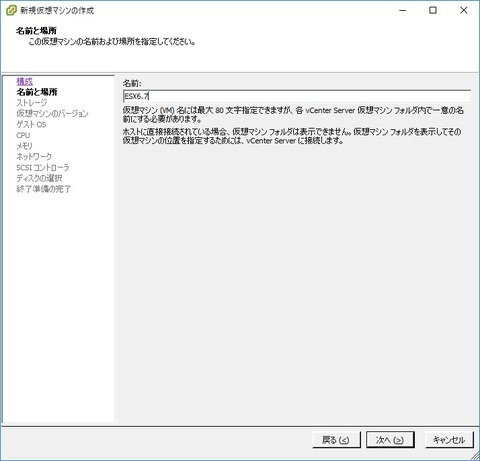Screen dimensions: 480x461
Task: Click the window resize grip at corner
Action: pos(474,455)
